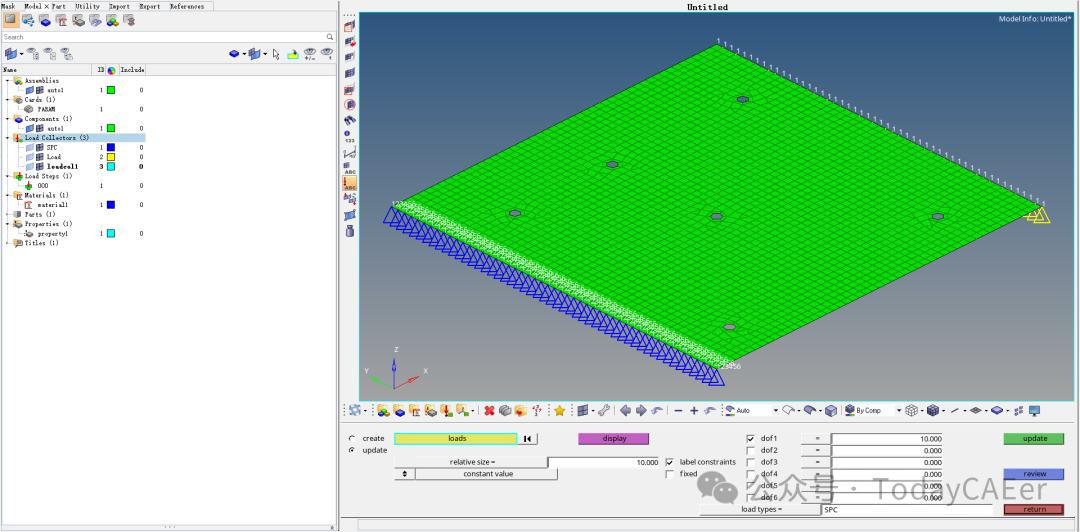
Task: Switch to the Import tab
Action: click(x=119, y=6)
